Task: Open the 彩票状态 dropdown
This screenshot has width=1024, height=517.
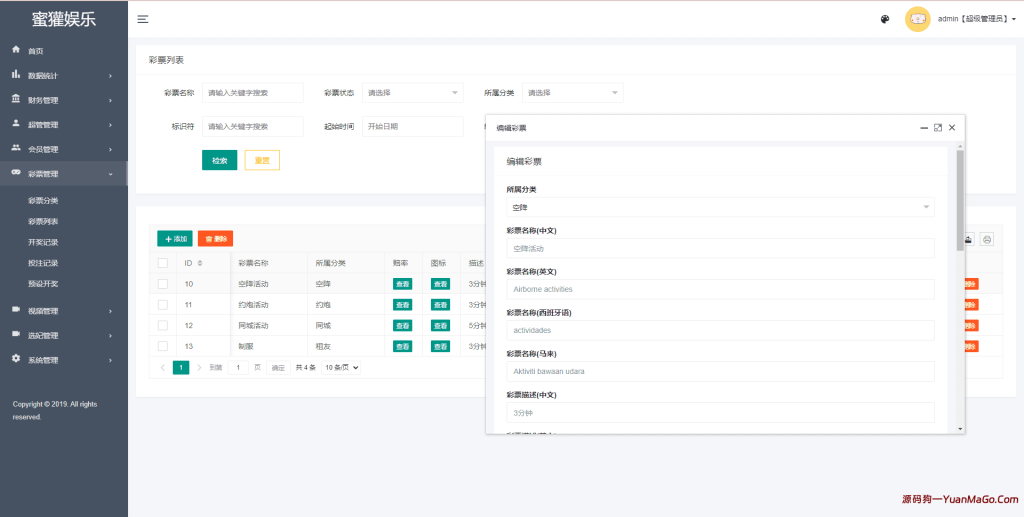Action: point(412,93)
